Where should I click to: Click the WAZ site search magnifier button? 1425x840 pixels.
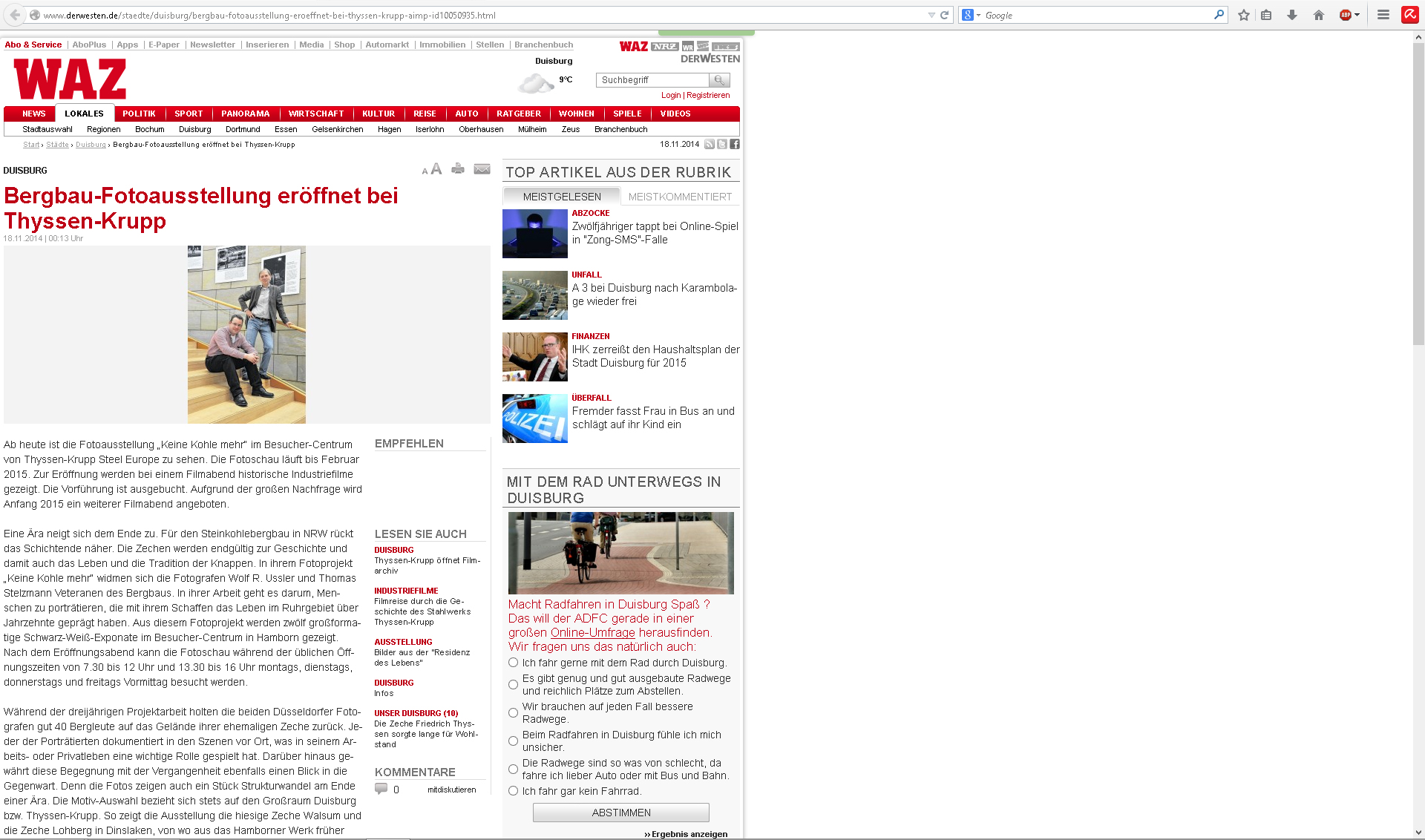pyautogui.click(x=719, y=79)
